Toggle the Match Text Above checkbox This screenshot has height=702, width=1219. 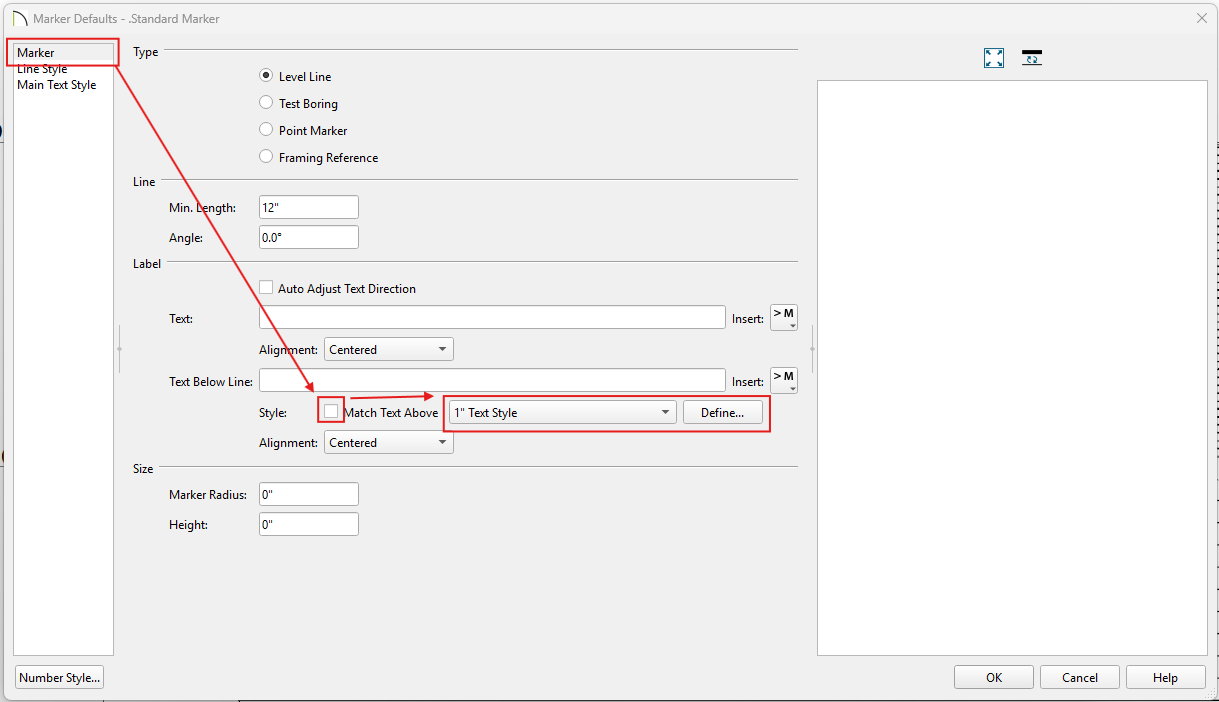[331, 412]
